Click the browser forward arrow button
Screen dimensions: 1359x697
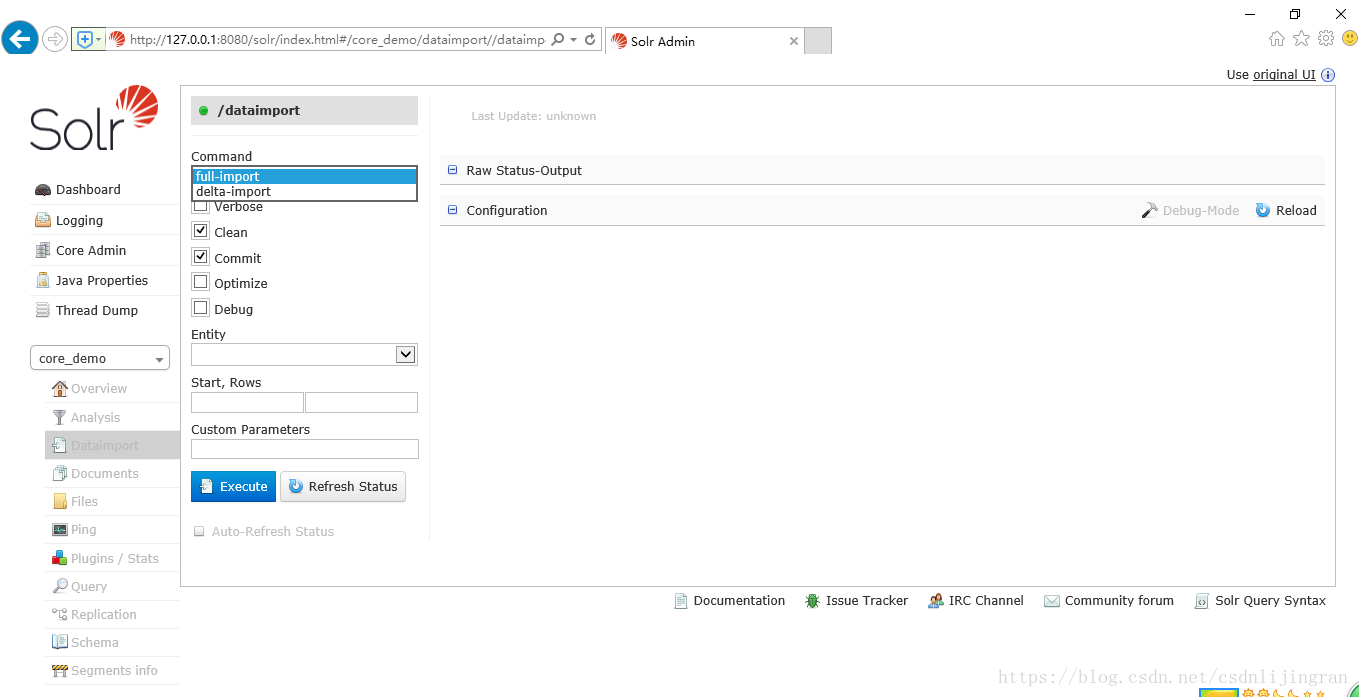pyautogui.click(x=55, y=39)
